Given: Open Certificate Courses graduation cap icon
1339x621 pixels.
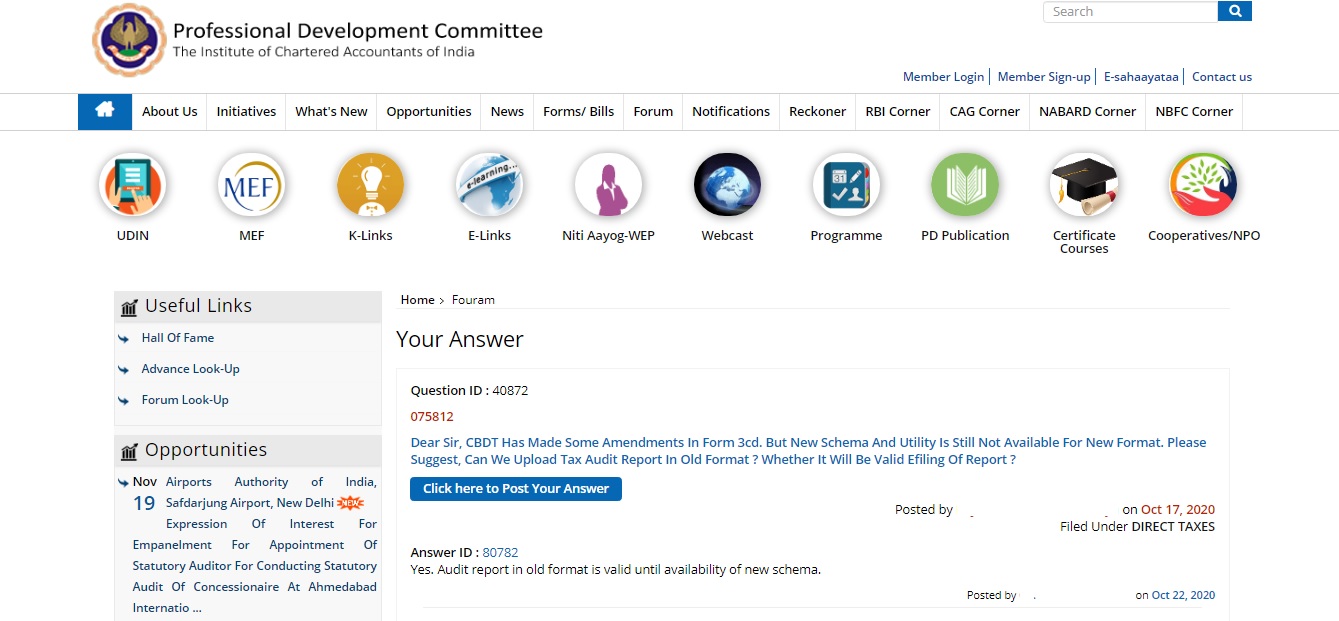Looking at the screenshot, I should 1084,186.
